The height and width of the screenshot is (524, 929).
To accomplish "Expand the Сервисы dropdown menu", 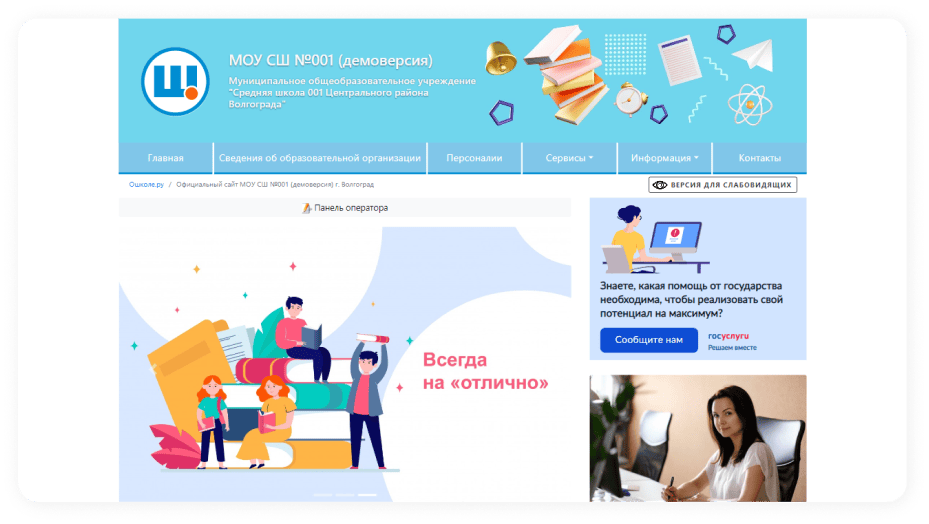I will 569,158.
